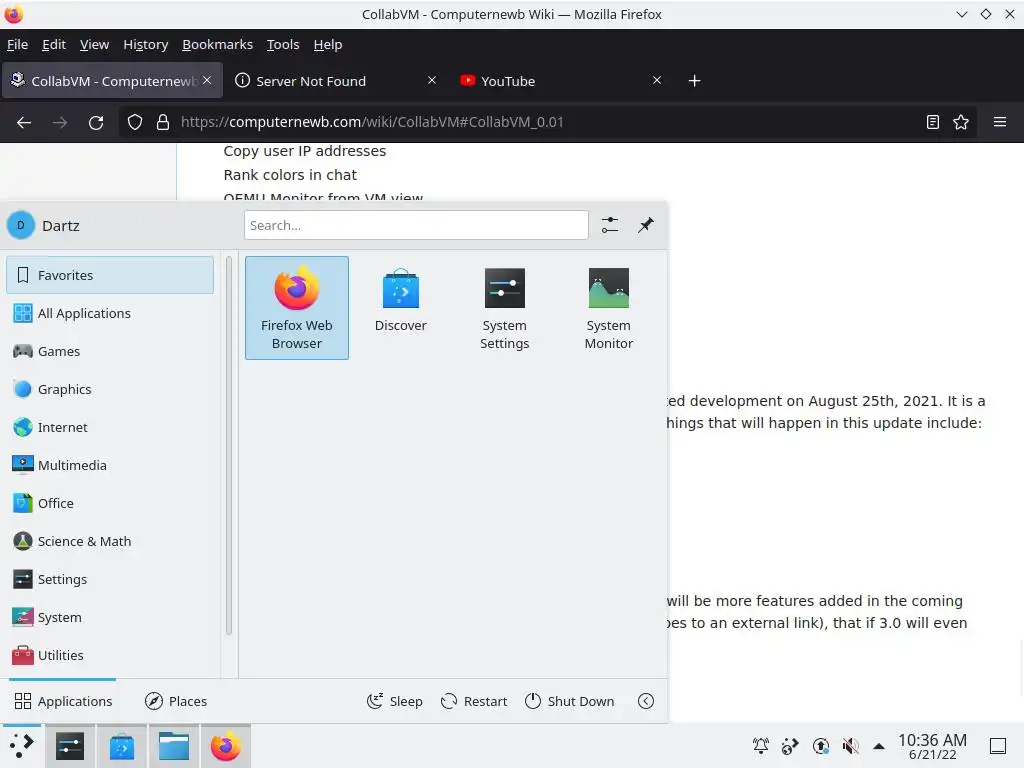
Task: Click Firefox icon in taskbar
Action: [225, 746]
